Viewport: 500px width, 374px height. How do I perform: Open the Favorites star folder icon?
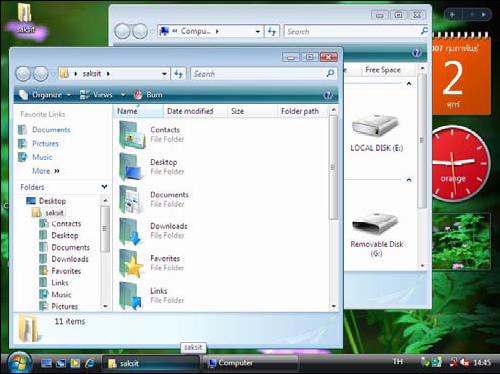tap(132, 264)
